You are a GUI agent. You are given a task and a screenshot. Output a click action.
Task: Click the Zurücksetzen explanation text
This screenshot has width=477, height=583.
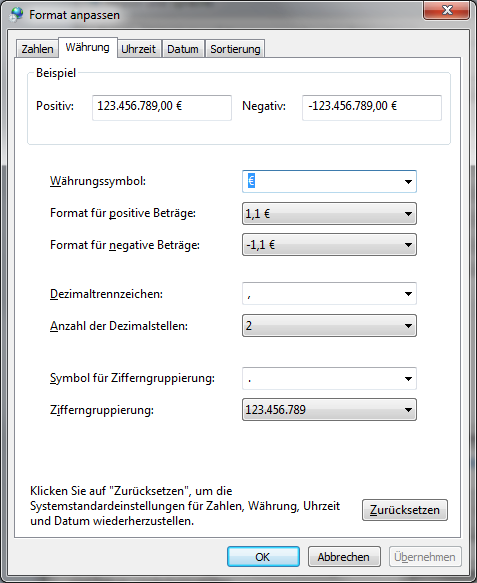click(185, 506)
